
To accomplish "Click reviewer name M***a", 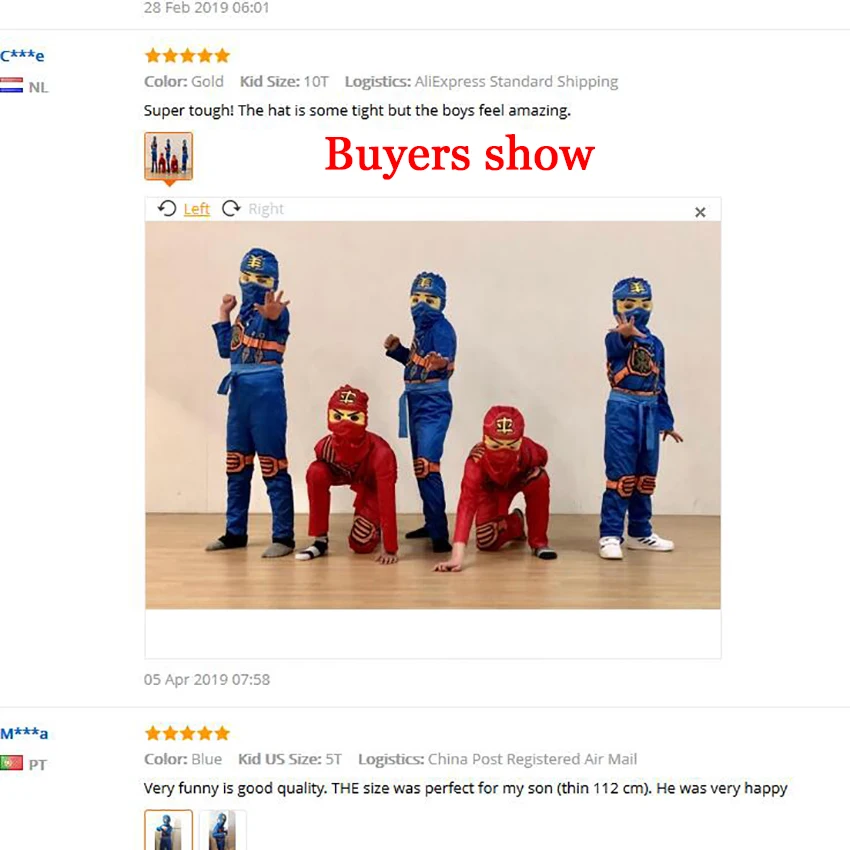I will click(x=24, y=733).
